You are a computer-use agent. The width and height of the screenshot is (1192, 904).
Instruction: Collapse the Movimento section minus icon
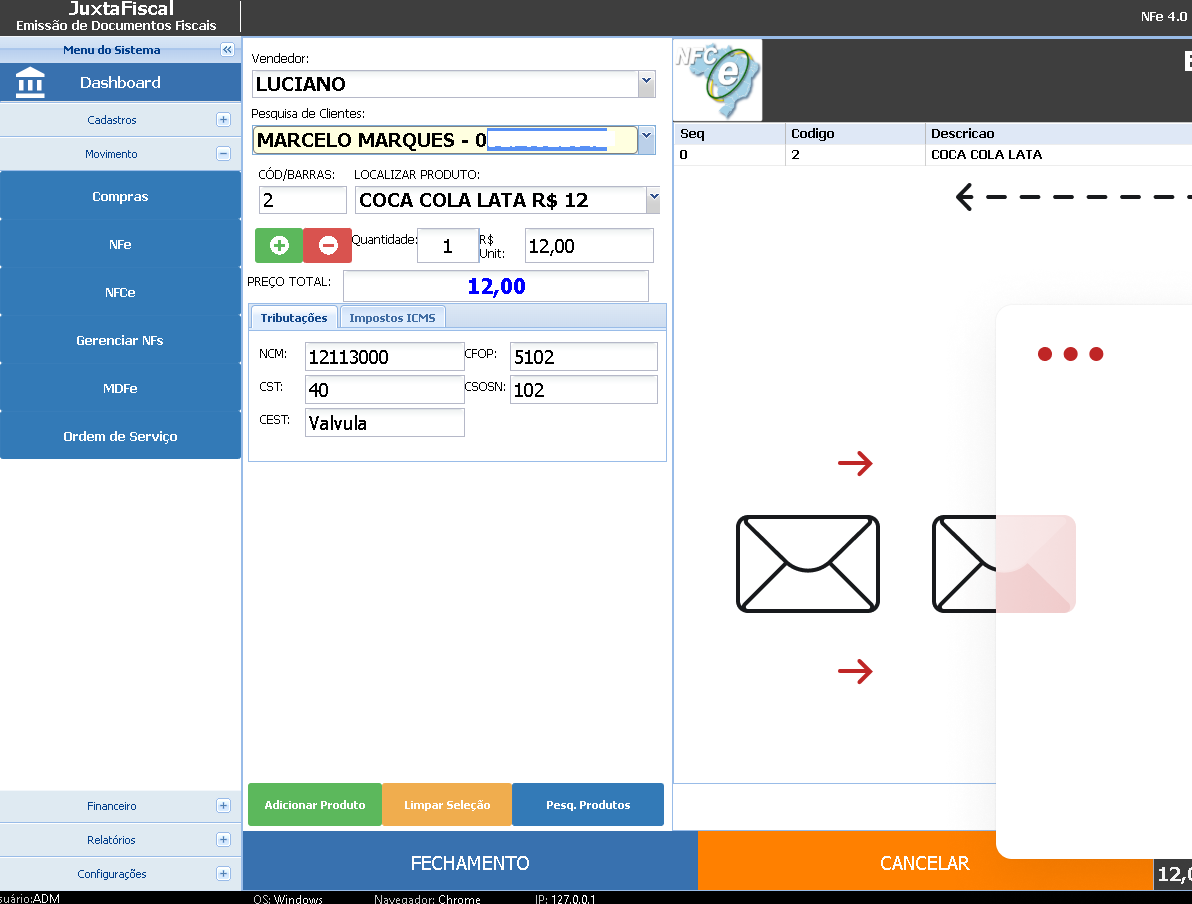tap(223, 154)
